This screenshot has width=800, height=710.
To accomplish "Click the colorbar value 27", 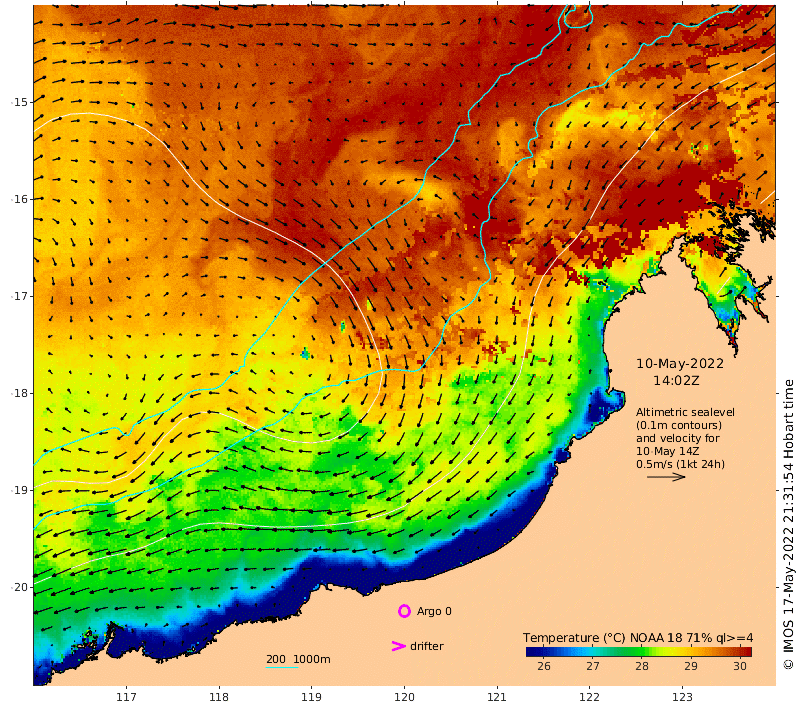I will (x=592, y=666).
